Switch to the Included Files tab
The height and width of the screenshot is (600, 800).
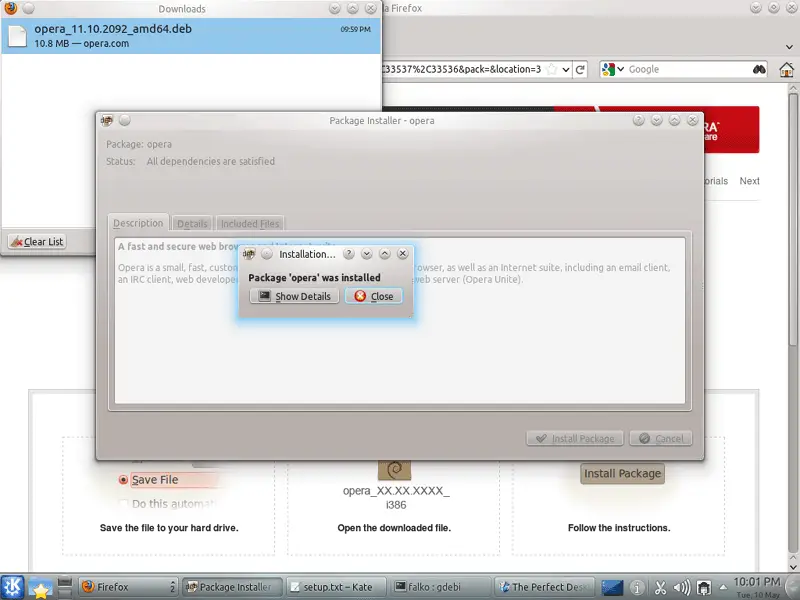250,223
